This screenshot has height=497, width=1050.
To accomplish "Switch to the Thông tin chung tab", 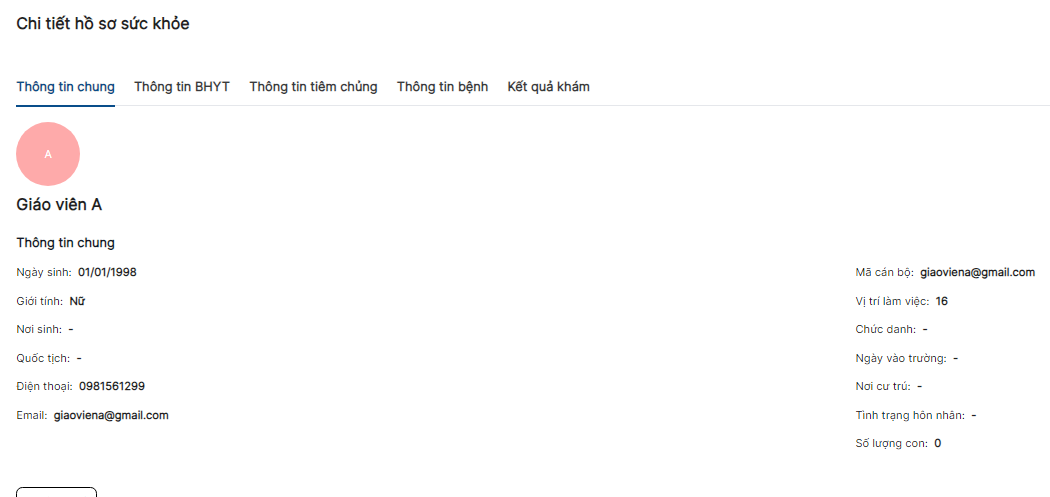I will pyautogui.click(x=66, y=86).
